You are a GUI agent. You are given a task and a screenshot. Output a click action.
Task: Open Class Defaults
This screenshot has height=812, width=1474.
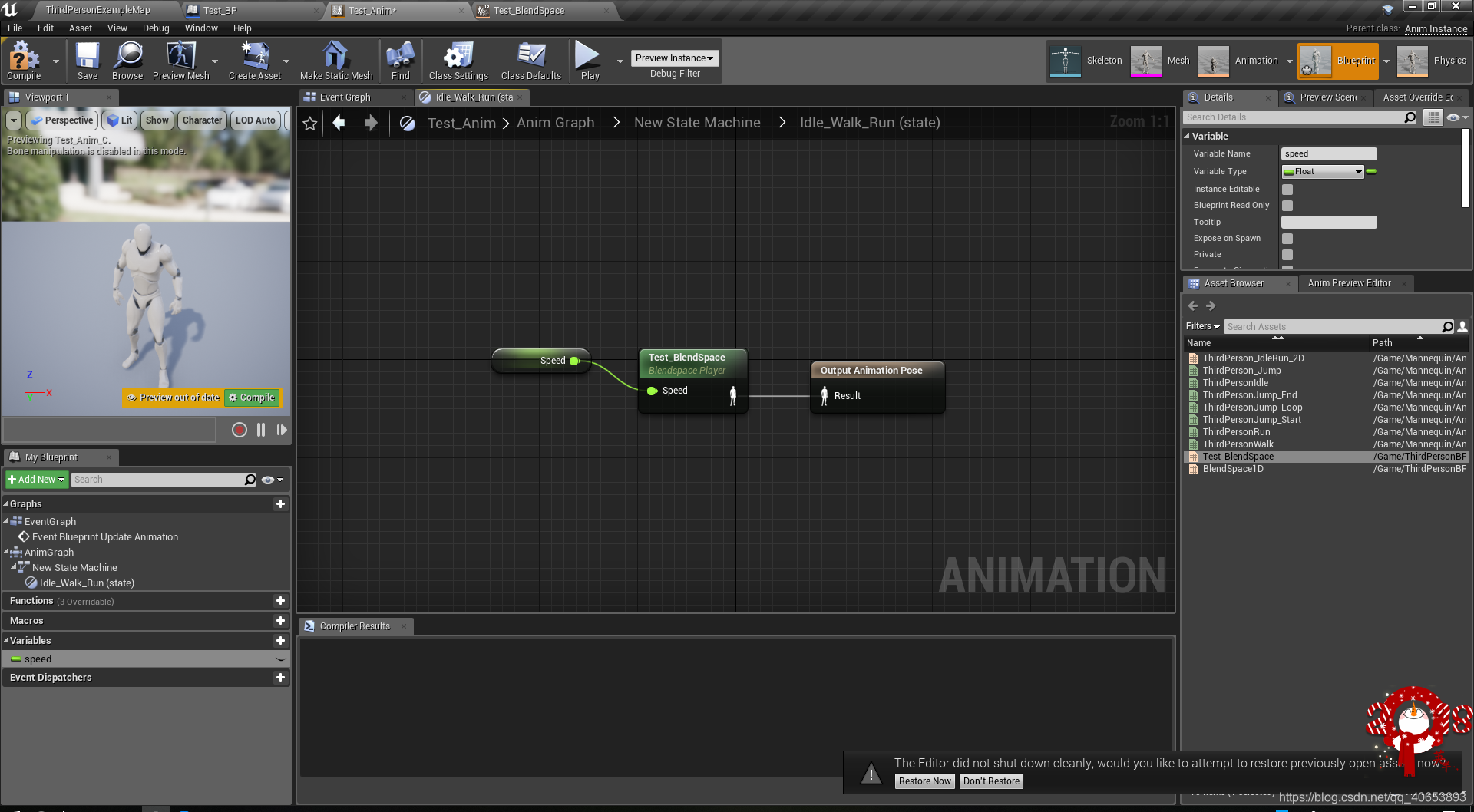click(530, 60)
